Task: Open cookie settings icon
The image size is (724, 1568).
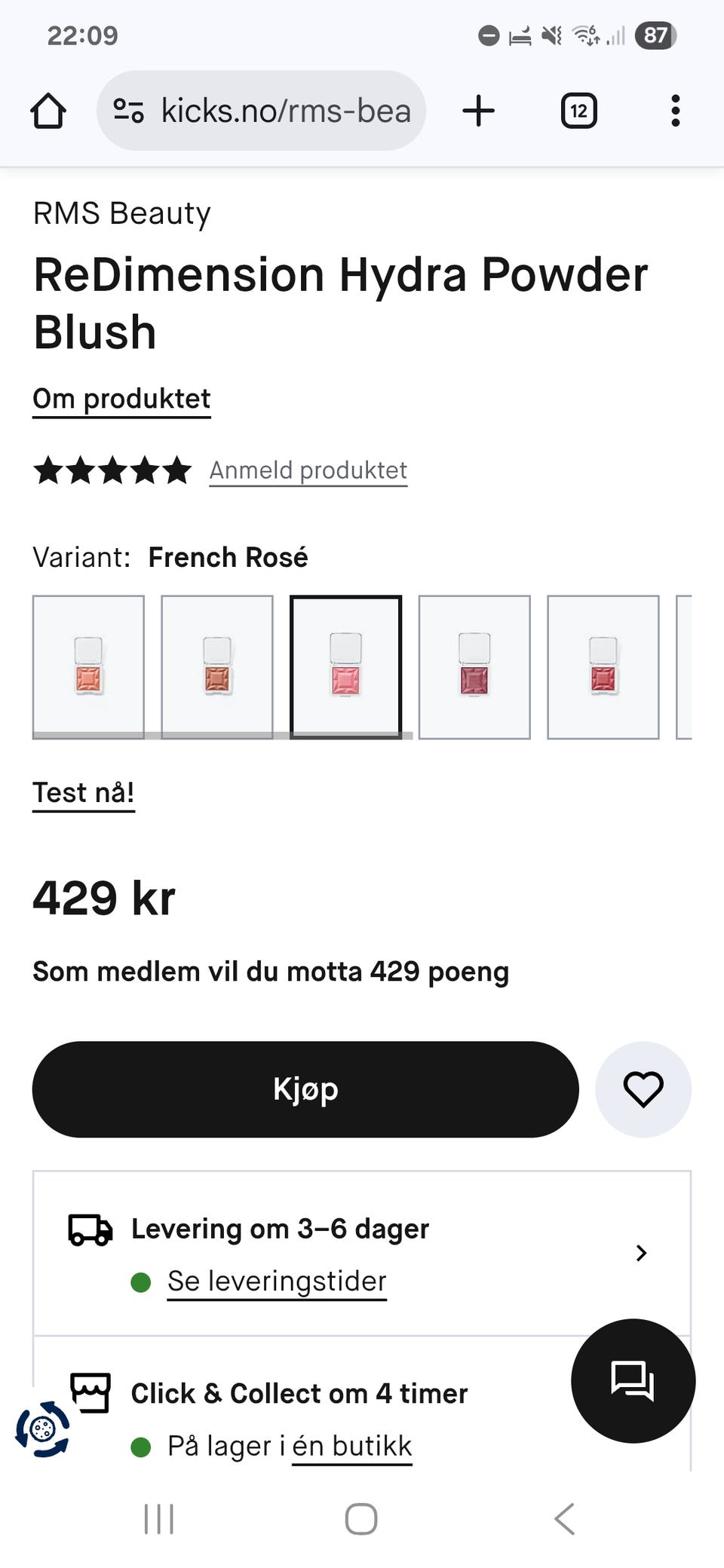Action: tap(43, 1428)
